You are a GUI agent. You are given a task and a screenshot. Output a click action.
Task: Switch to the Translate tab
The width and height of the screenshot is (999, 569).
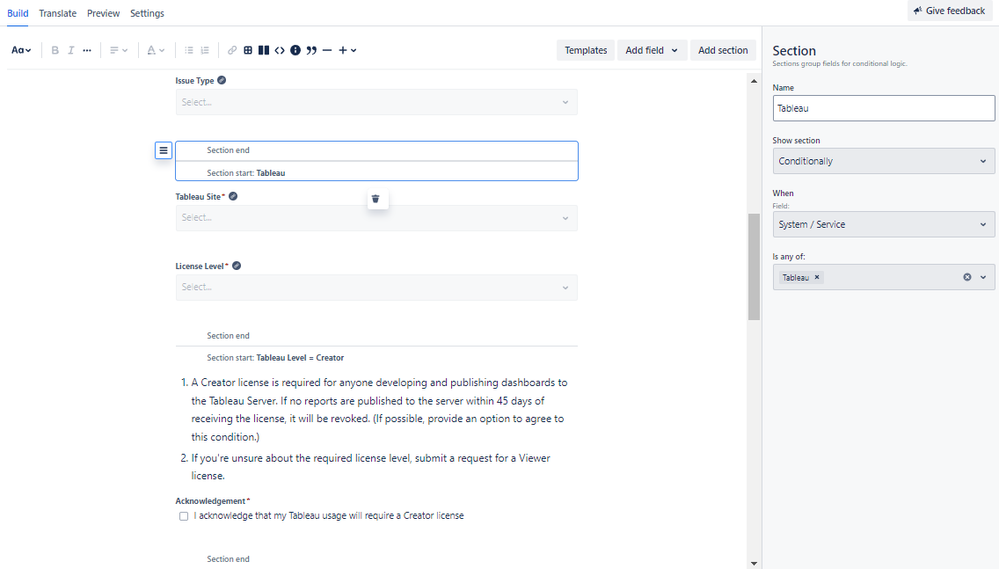[x=57, y=13]
